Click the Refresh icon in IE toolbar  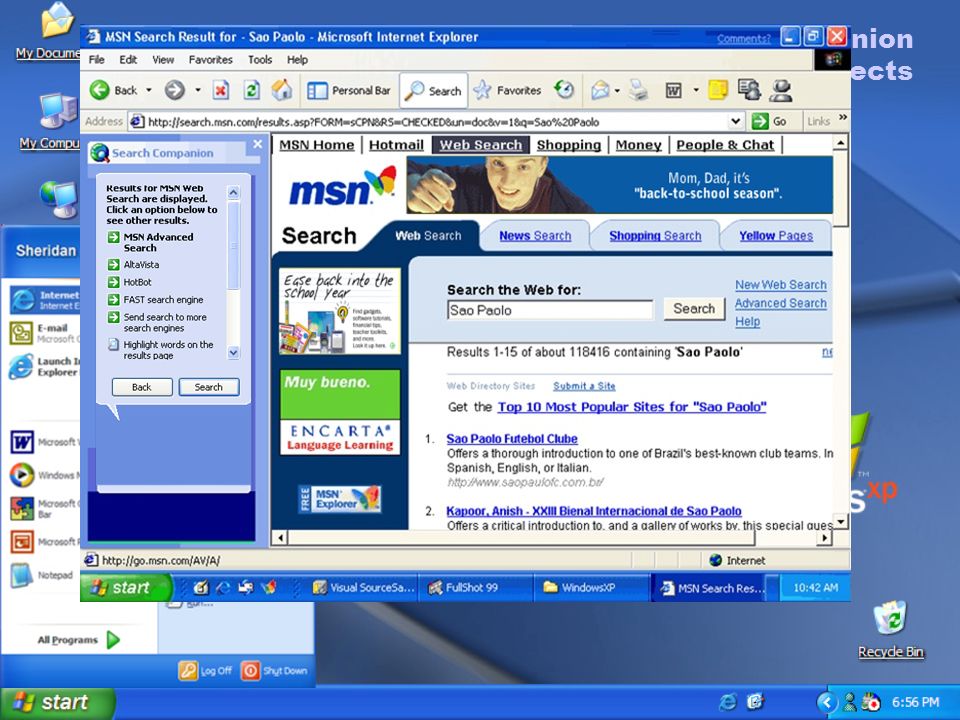coord(251,91)
